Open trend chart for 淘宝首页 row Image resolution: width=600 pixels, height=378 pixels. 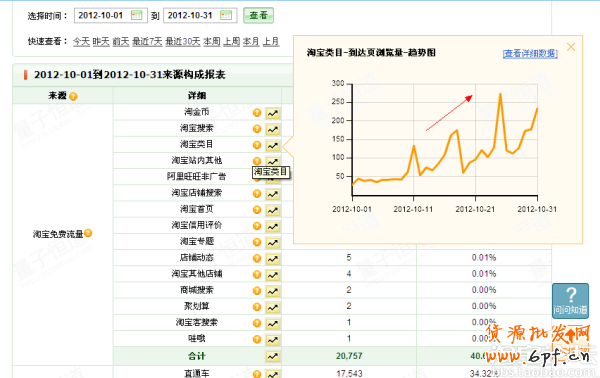[x=273, y=210]
